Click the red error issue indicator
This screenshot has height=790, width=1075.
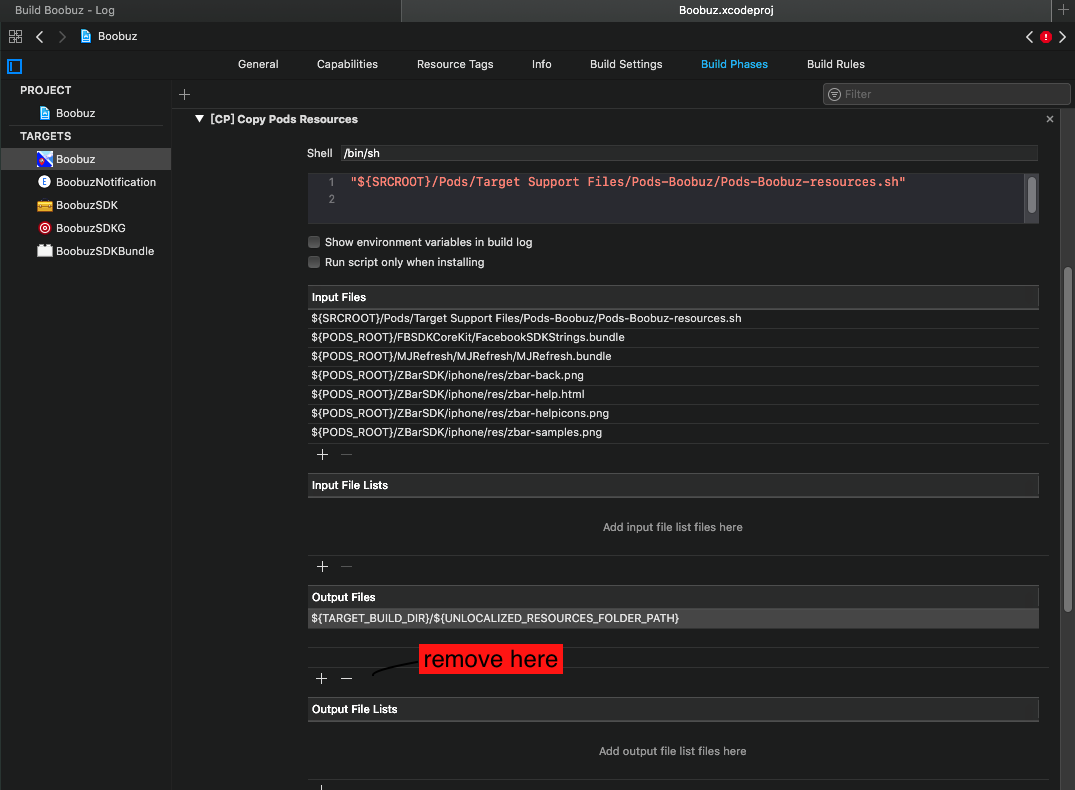[1046, 37]
